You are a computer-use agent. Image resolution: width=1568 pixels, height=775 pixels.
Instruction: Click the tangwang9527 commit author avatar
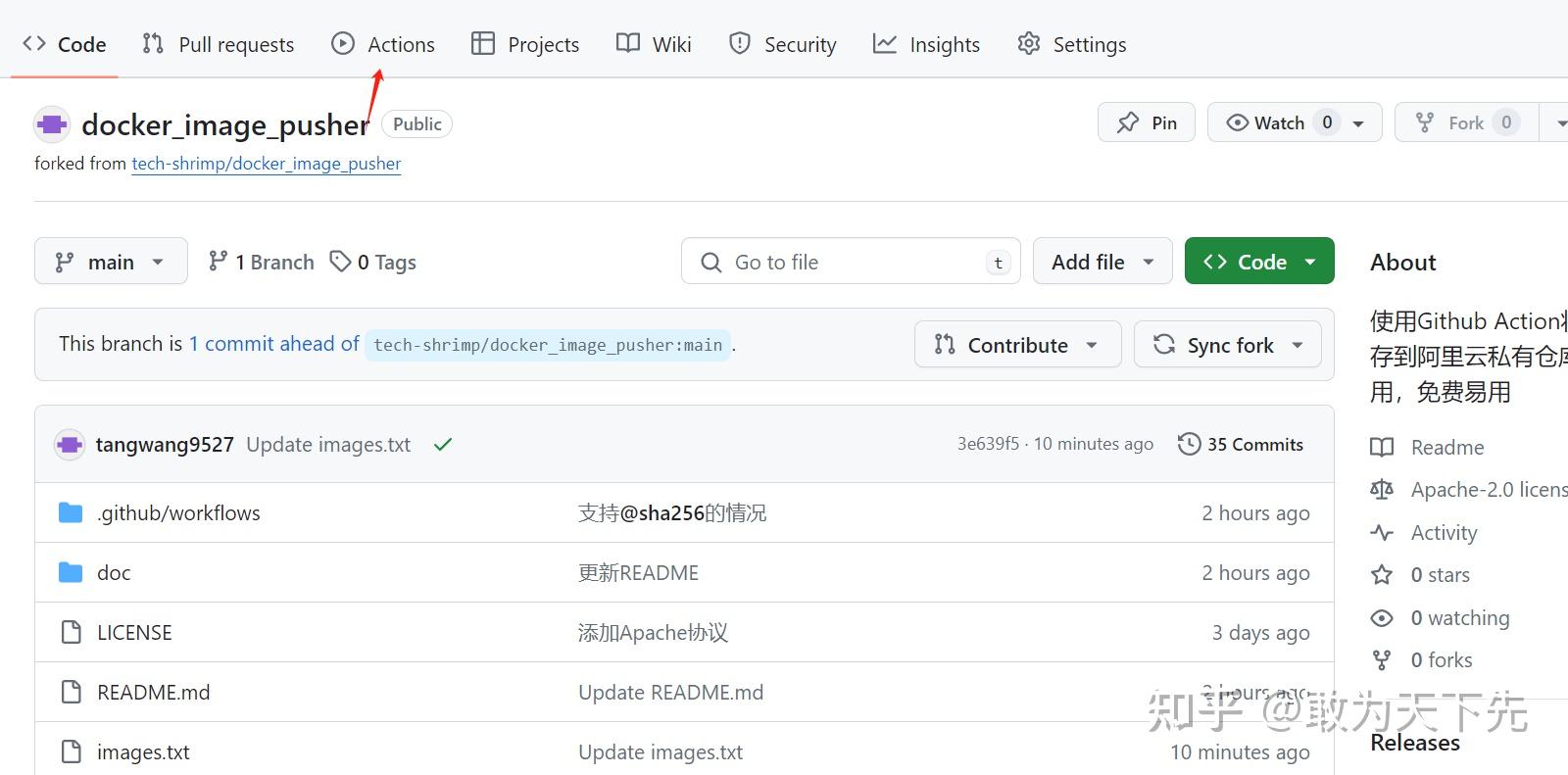click(70, 445)
